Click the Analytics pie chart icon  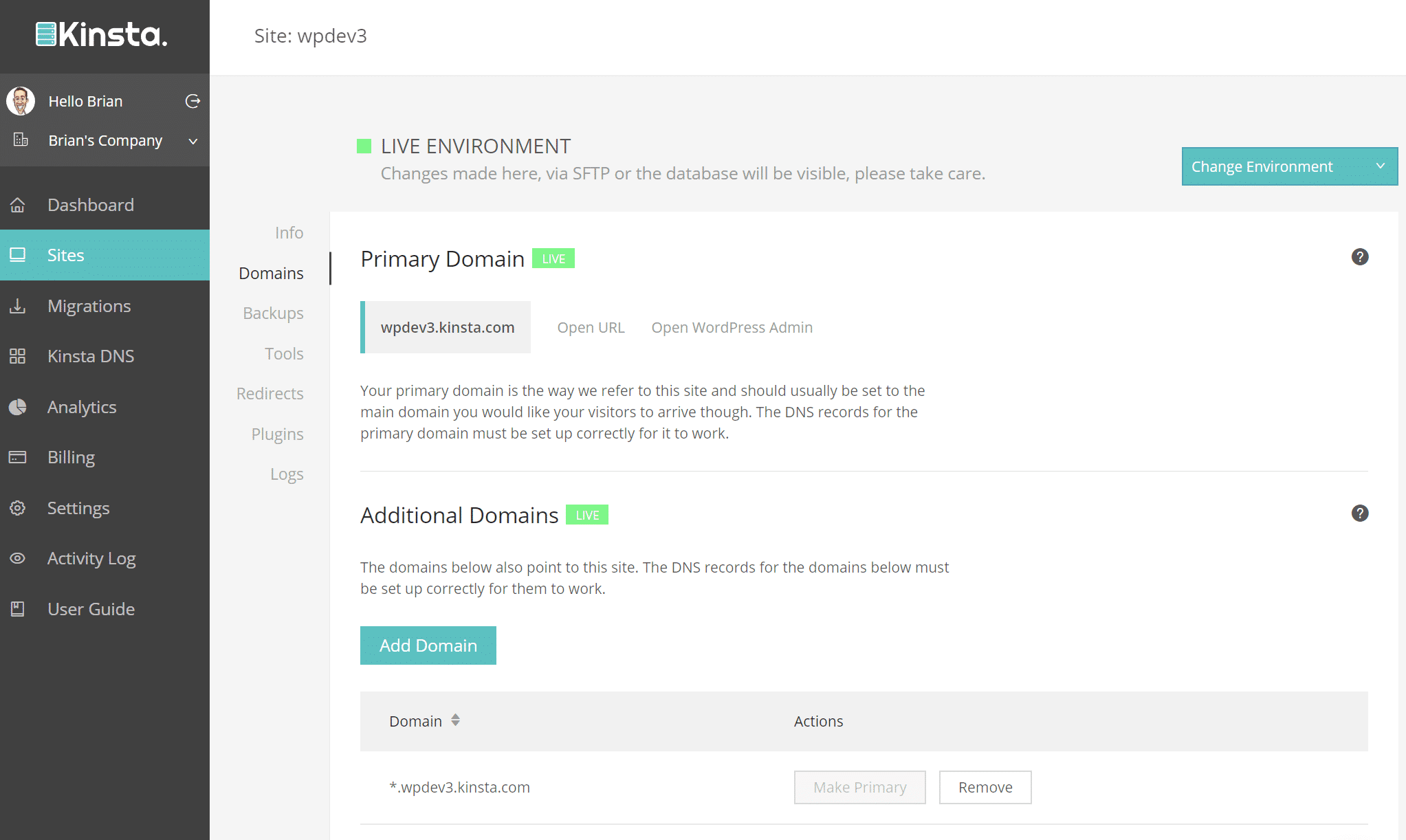(17, 407)
